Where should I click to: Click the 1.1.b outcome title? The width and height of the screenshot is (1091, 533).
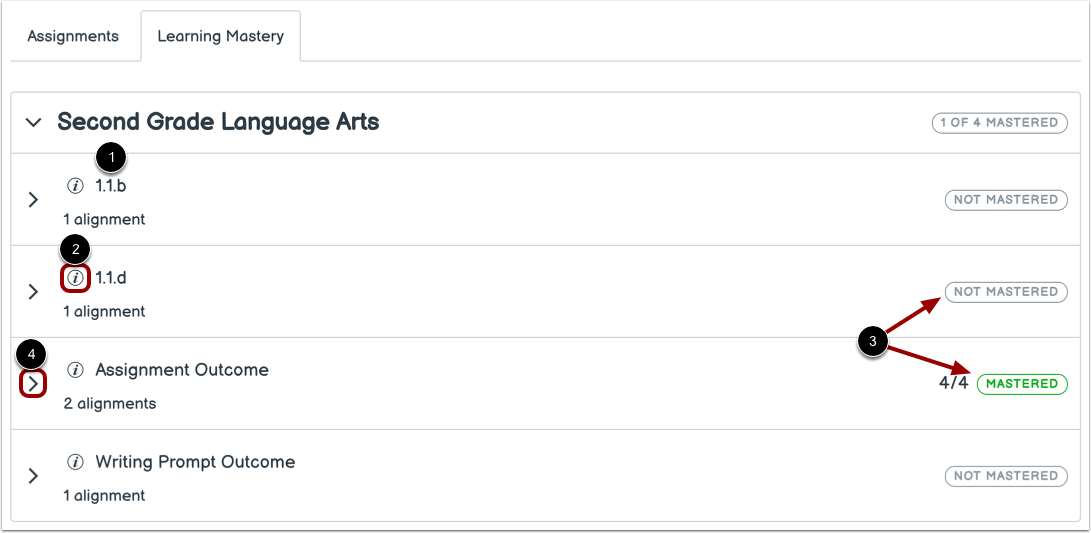pos(111,186)
